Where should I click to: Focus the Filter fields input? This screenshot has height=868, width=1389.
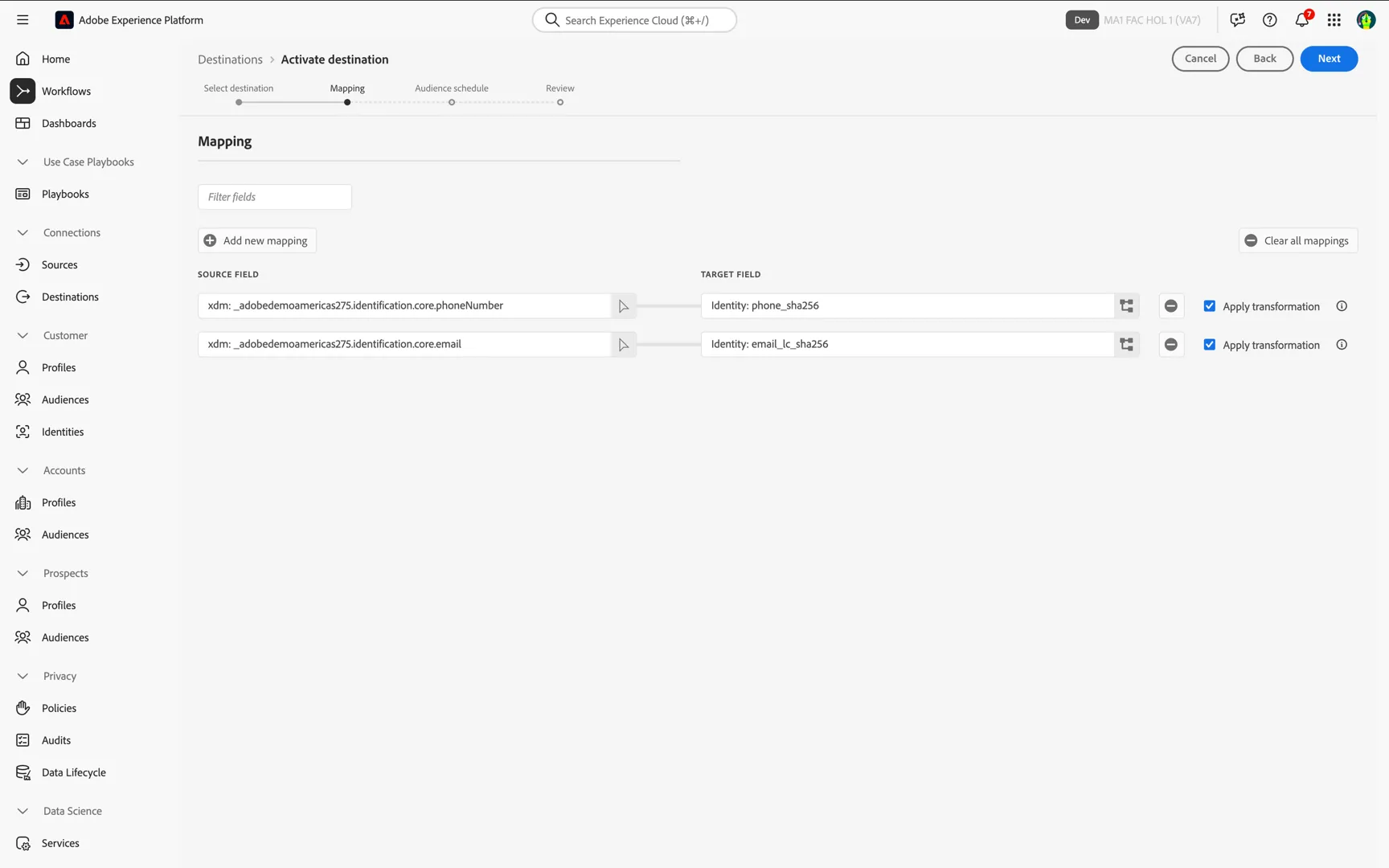pyautogui.click(x=275, y=197)
